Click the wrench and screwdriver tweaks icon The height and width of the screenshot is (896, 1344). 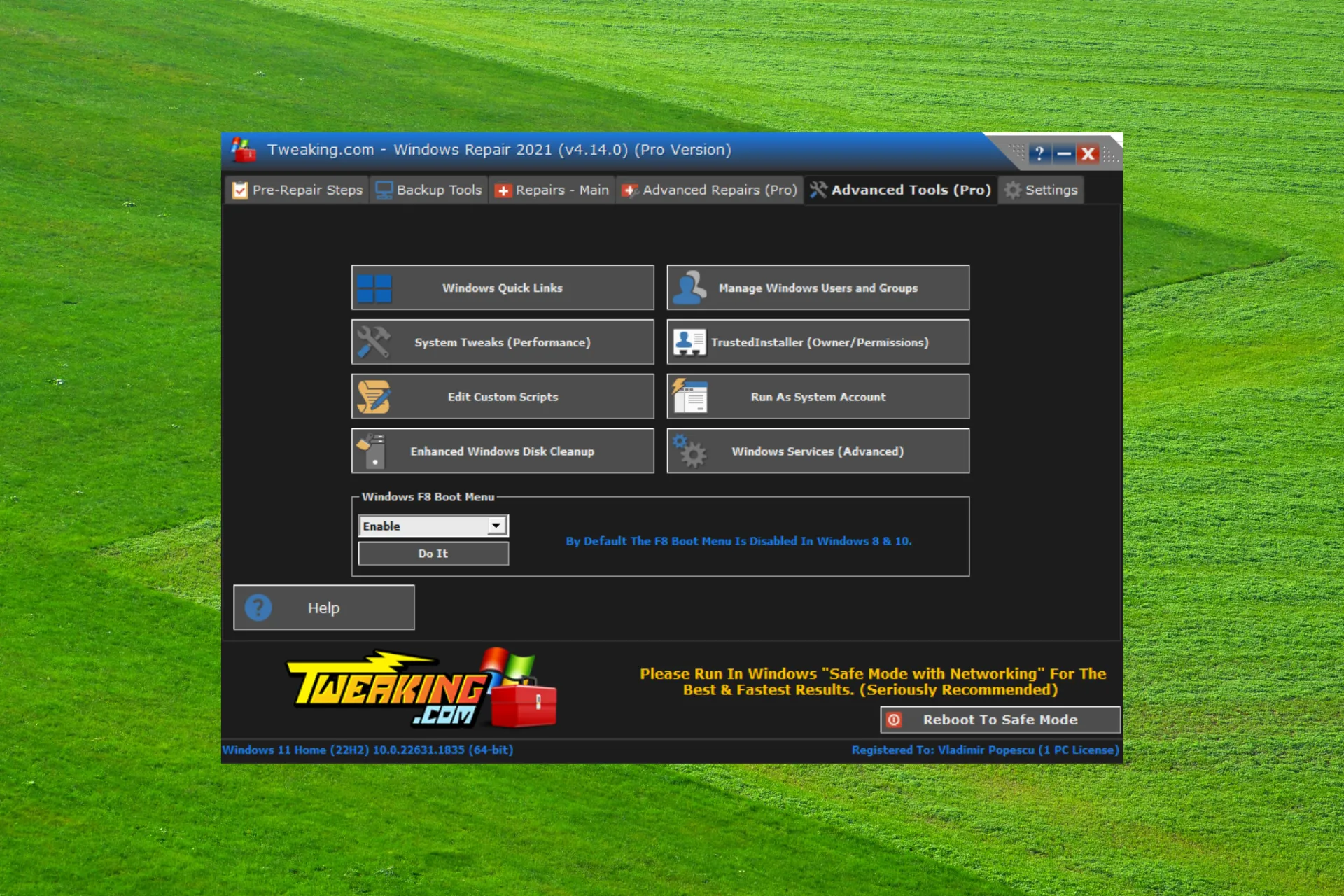click(373, 342)
